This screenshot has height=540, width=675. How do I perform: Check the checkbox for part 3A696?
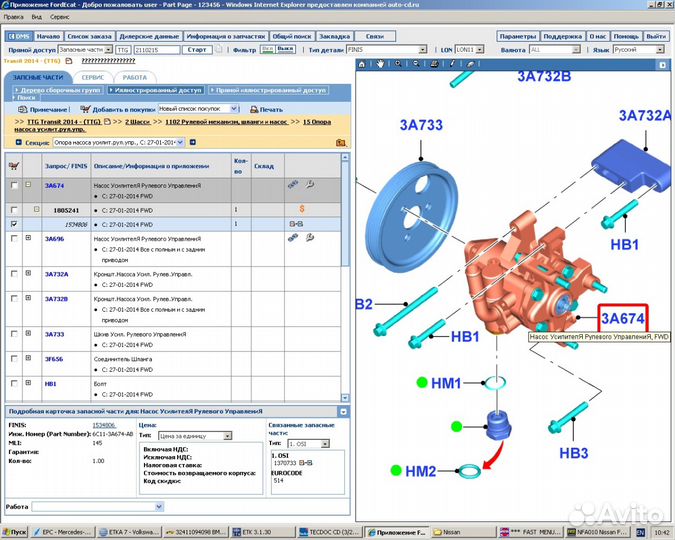(x=13, y=239)
